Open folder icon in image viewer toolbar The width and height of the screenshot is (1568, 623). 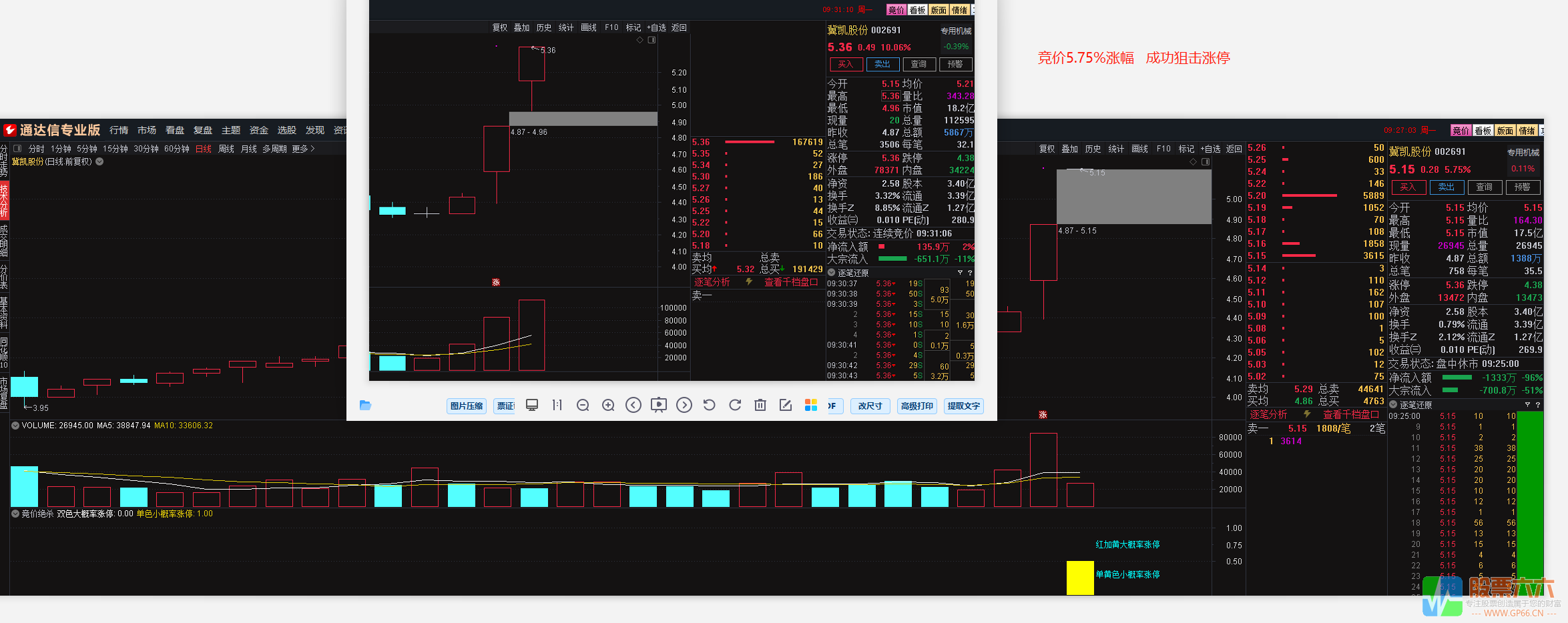tap(365, 405)
